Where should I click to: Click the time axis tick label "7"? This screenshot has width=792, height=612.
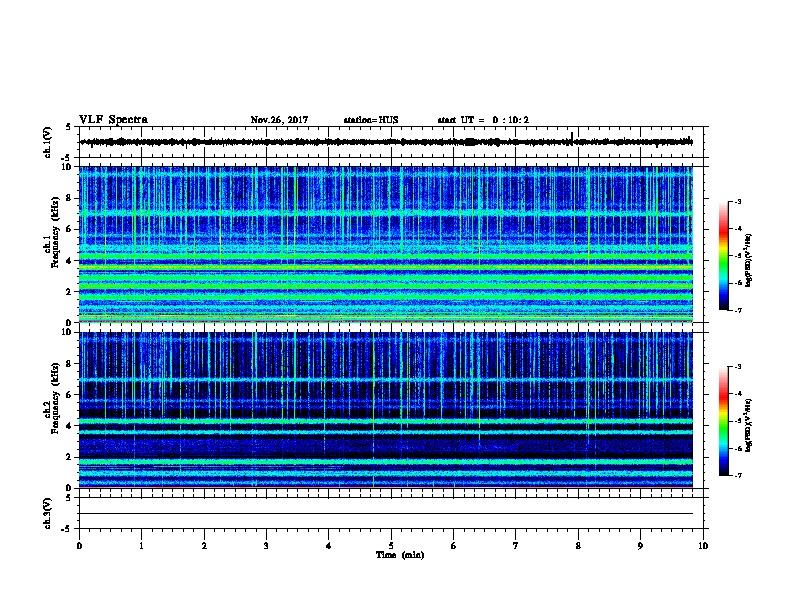[516, 546]
